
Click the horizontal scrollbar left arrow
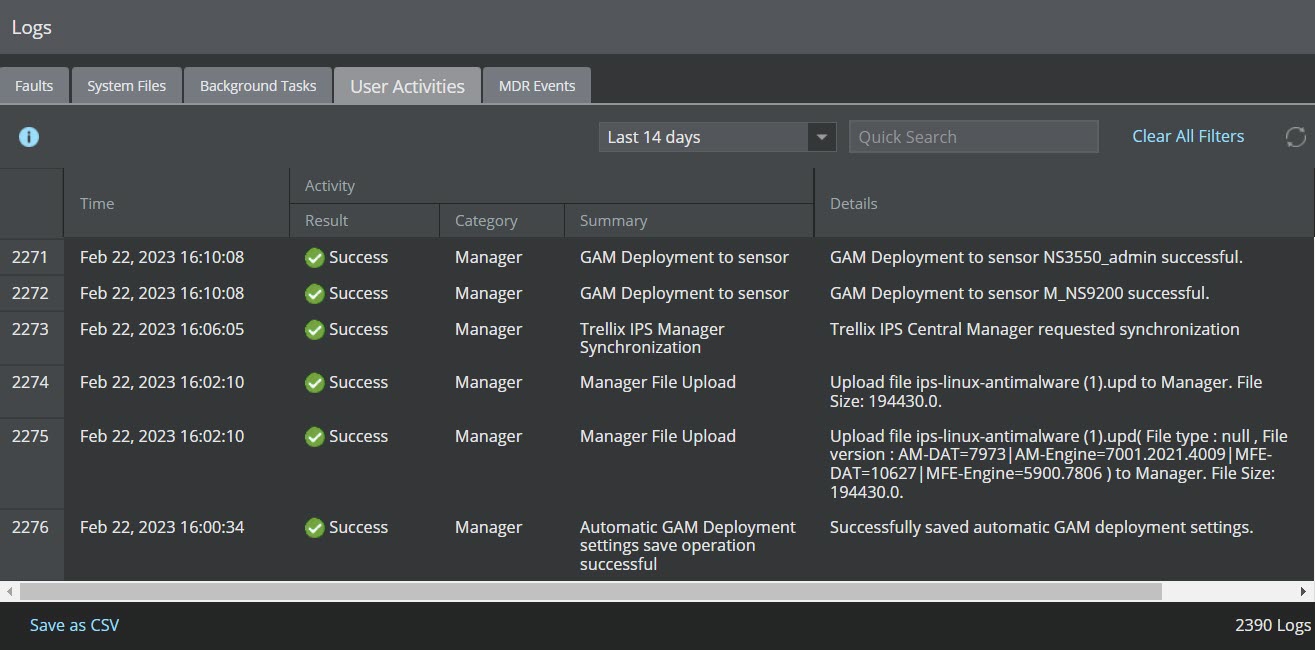[9, 591]
